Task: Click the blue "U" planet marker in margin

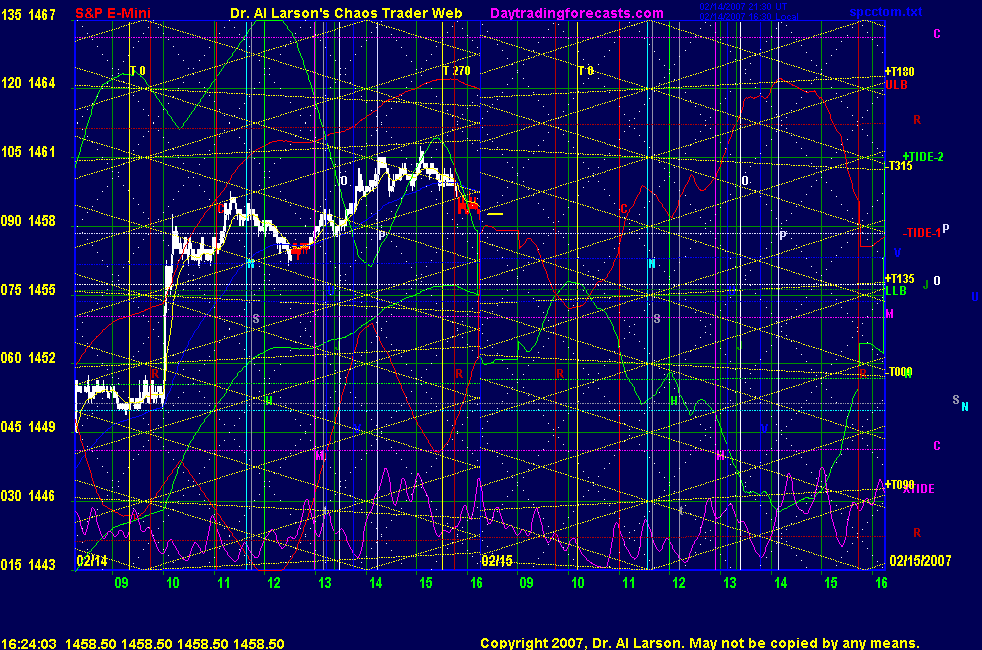Action: click(975, 297)
